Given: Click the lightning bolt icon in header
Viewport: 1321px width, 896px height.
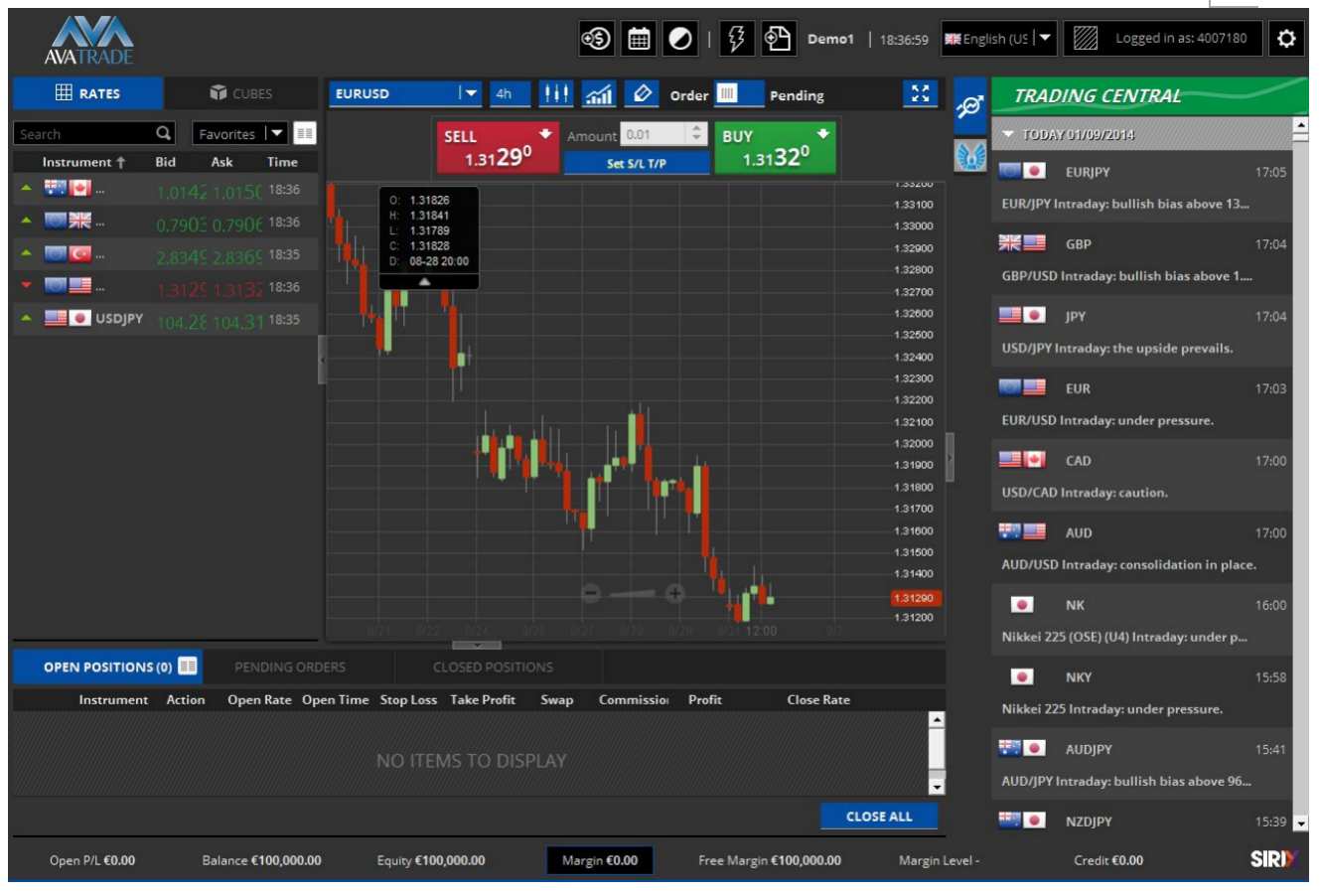Looking at the screenshot, I should (736, 39).
